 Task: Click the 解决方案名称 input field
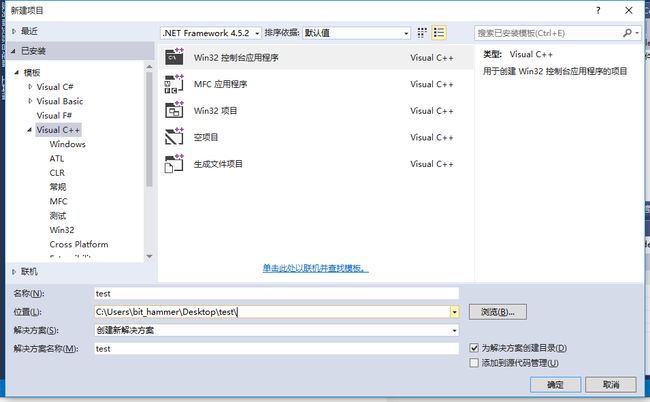pos(276,349)
